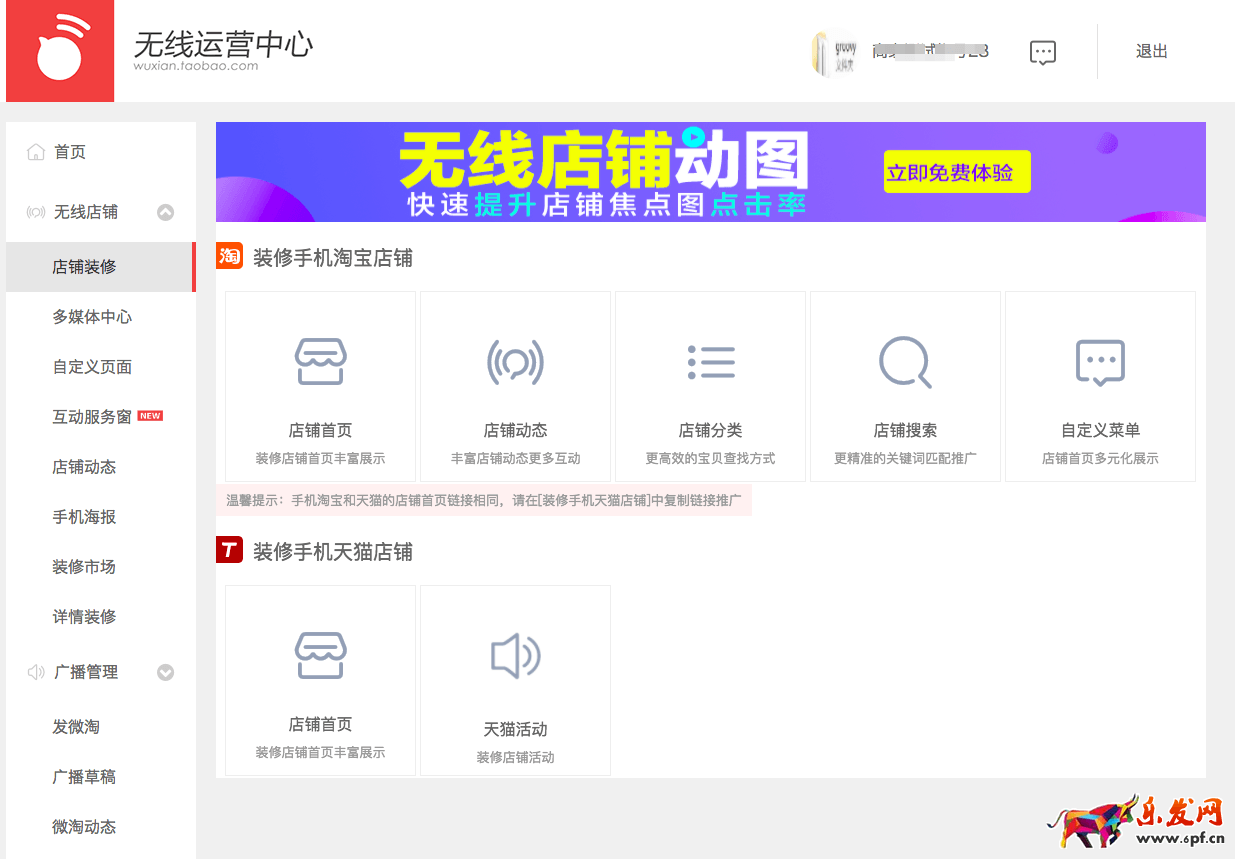This screenshot has width=1235, height=859.
Task: Click the broadcast icon beside 无线店铺
Action: pyautogui.click(x=36, y=212)
